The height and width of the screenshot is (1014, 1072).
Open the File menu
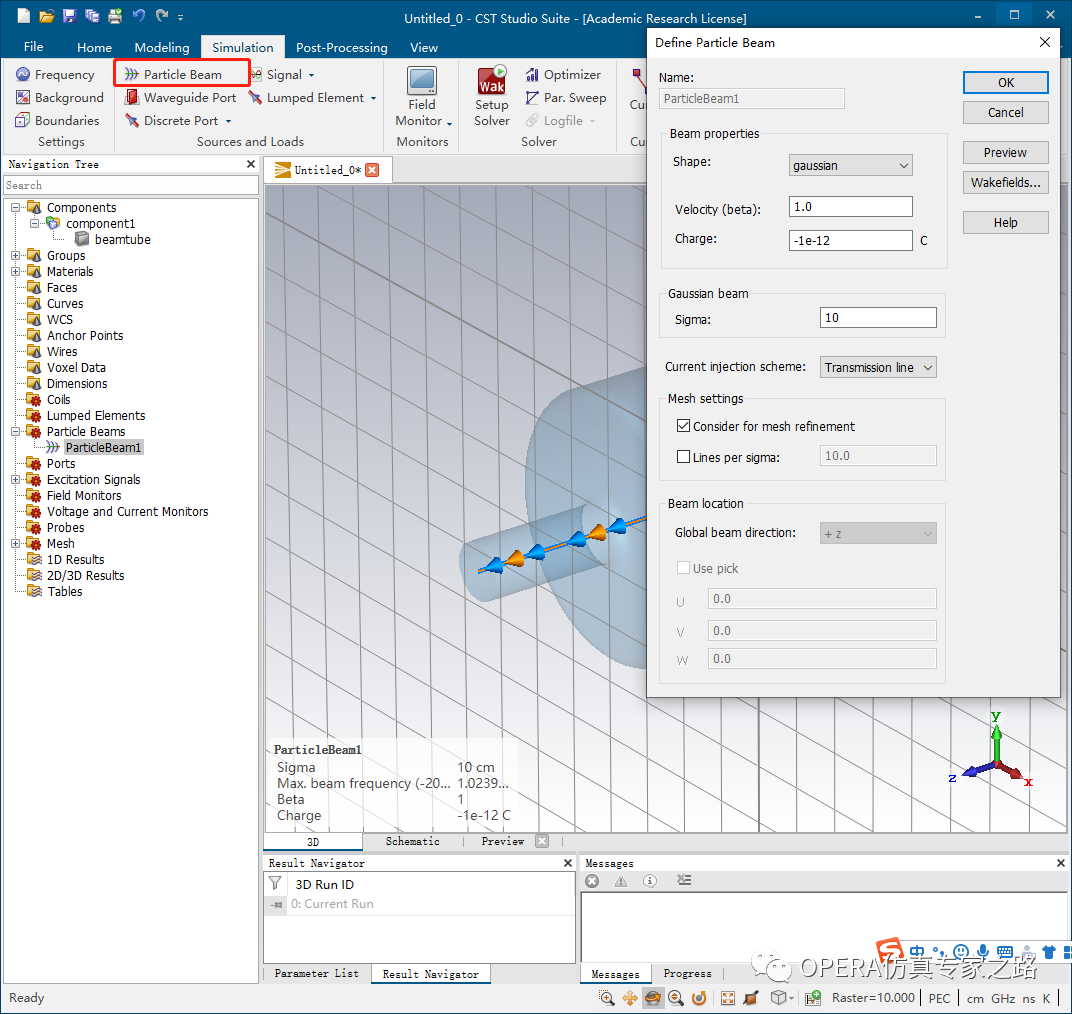coord(34,46)
